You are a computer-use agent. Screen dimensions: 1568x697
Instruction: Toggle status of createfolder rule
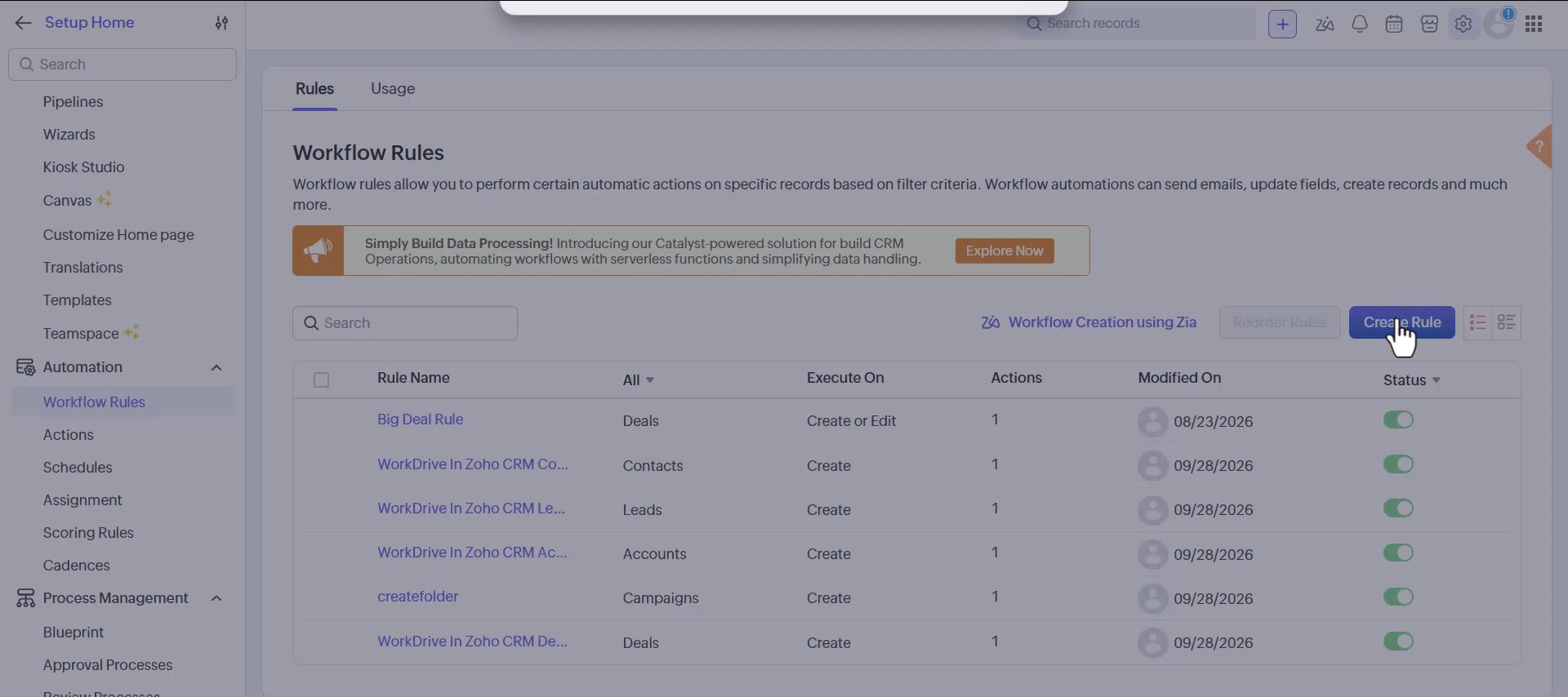1398,597
